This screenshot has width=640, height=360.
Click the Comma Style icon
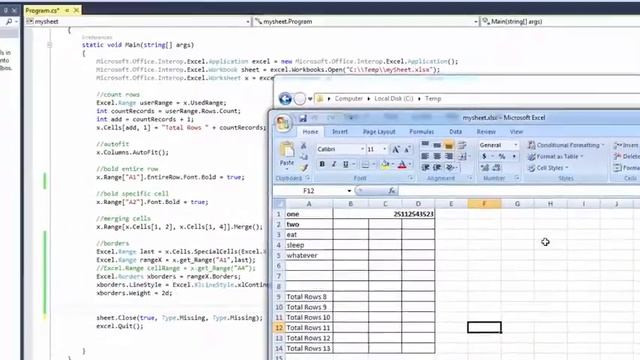coord(514,156)
